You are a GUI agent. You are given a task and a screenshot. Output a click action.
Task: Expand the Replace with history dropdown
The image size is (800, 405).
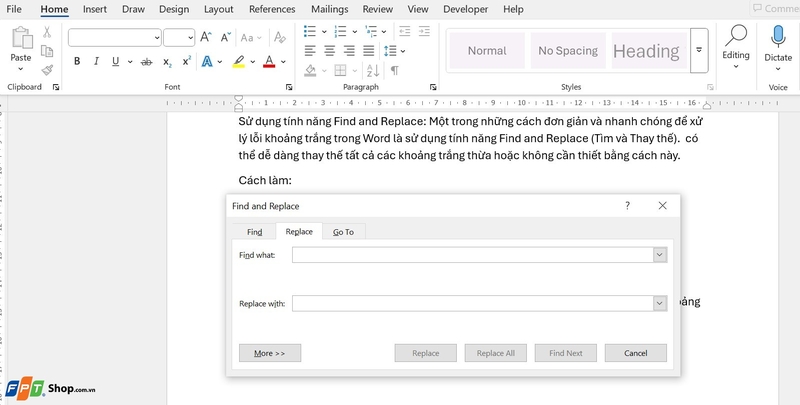click(x=660, y=303)
